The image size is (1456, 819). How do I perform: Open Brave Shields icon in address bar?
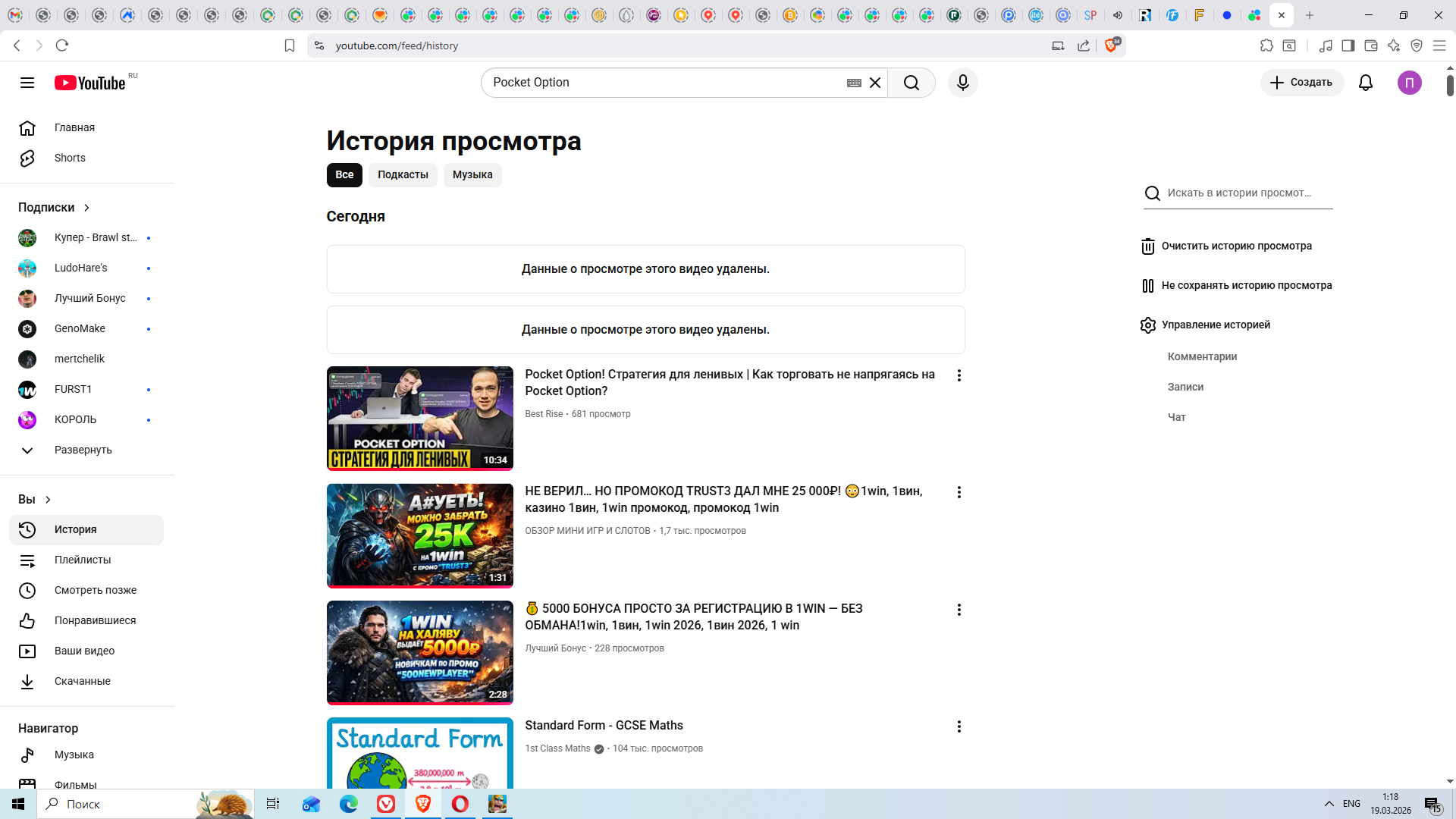[1111, 45]
